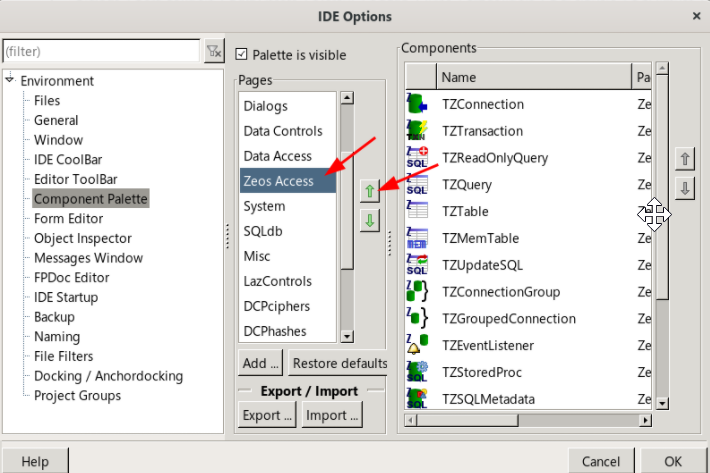This screenshot has height=473, width=710.
Task: Toggle Palette is visible checkbox
Action: (241, 54)
